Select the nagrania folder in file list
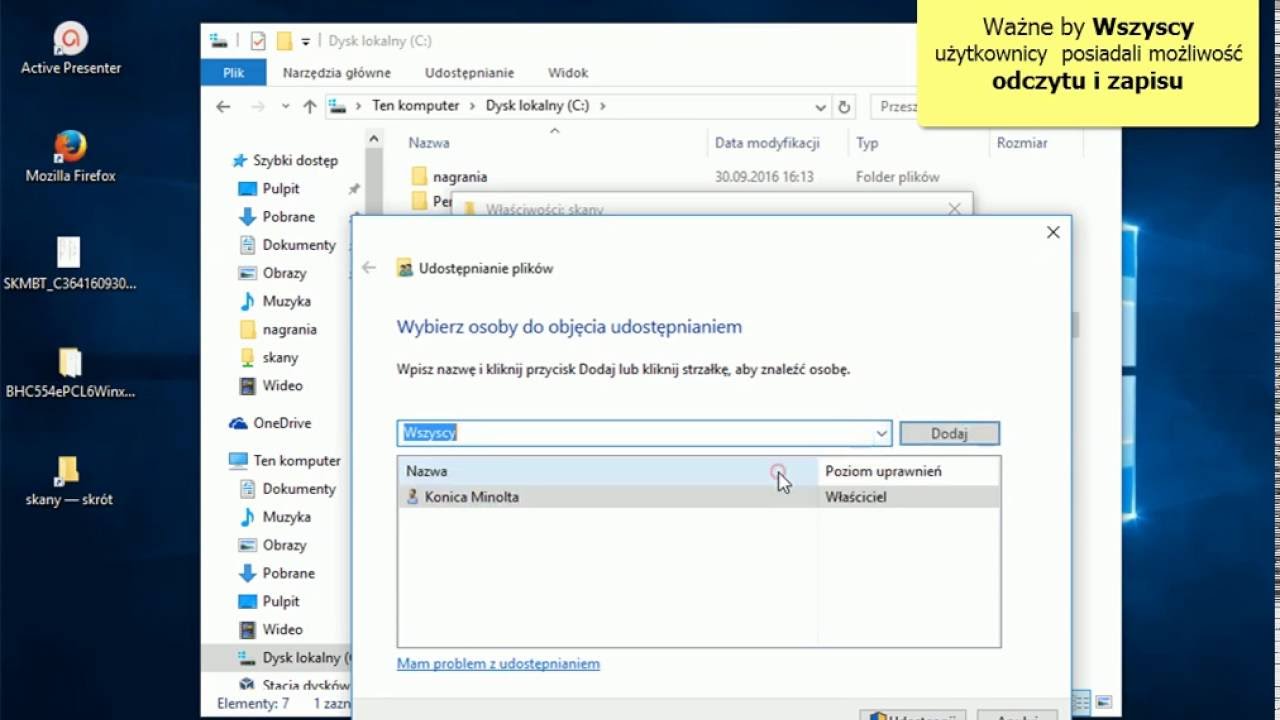The height and width of the screenshot is (720, 1280). tap(460, 177)
